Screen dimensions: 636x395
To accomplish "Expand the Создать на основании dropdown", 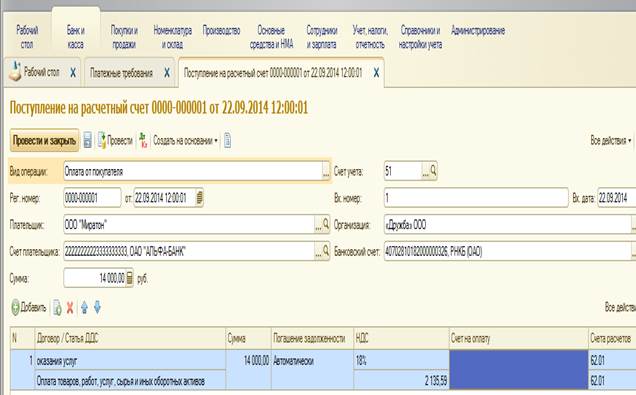I will point(185,140).
